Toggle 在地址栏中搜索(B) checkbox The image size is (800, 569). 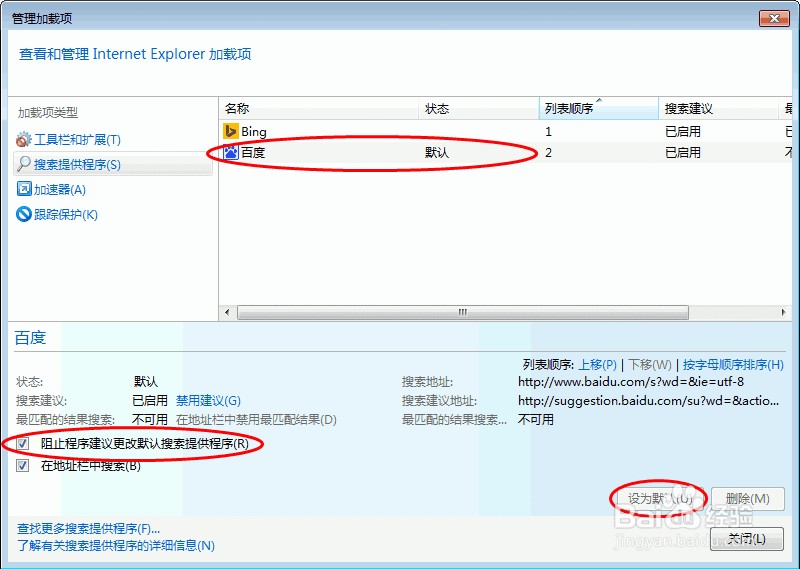click(x=22, y=465)
